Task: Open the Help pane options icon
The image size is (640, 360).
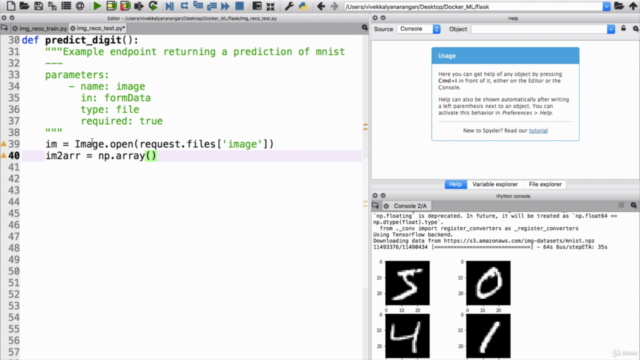Action: pos(636,29)
